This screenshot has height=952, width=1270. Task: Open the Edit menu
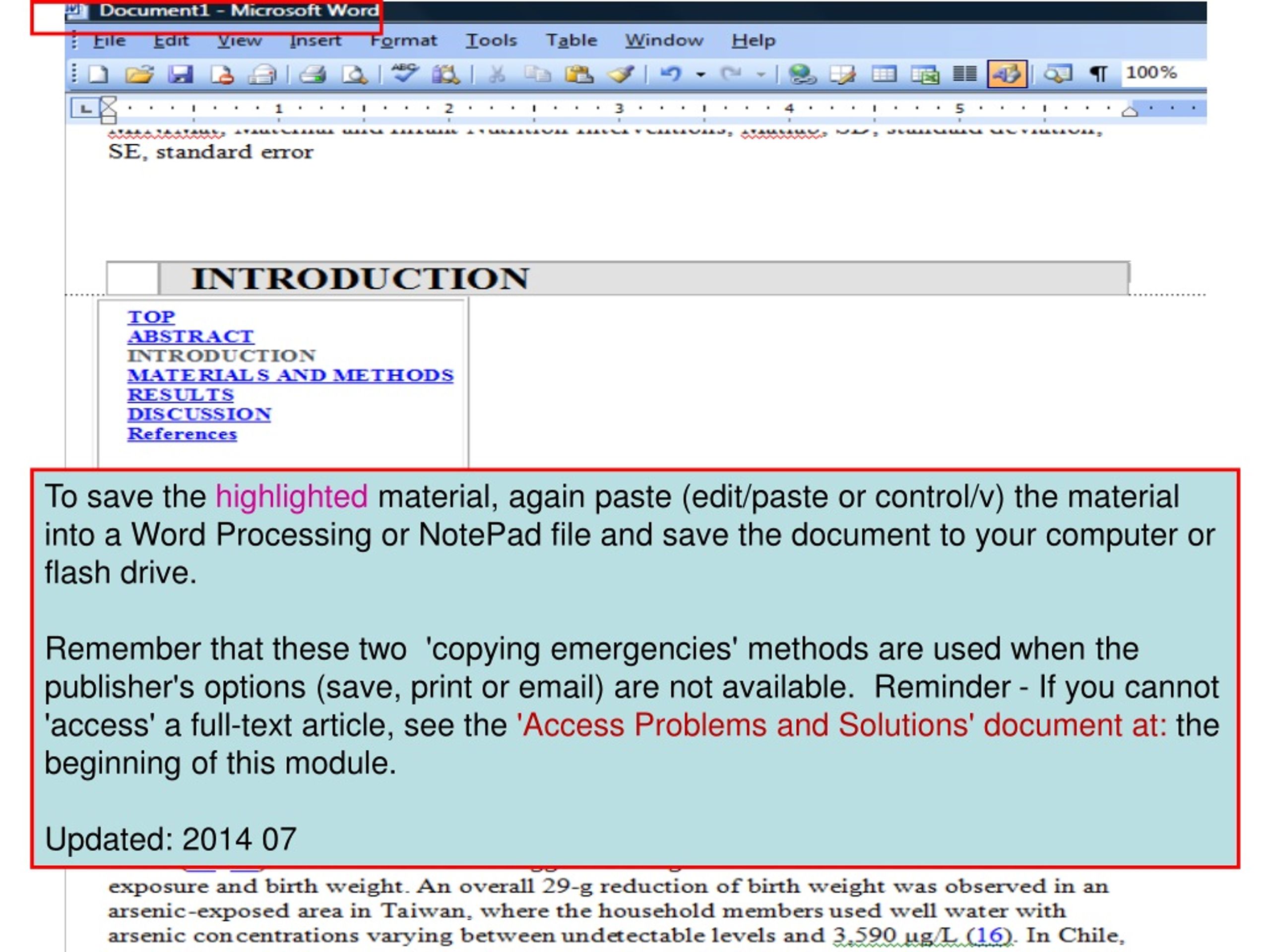[171, 41]
